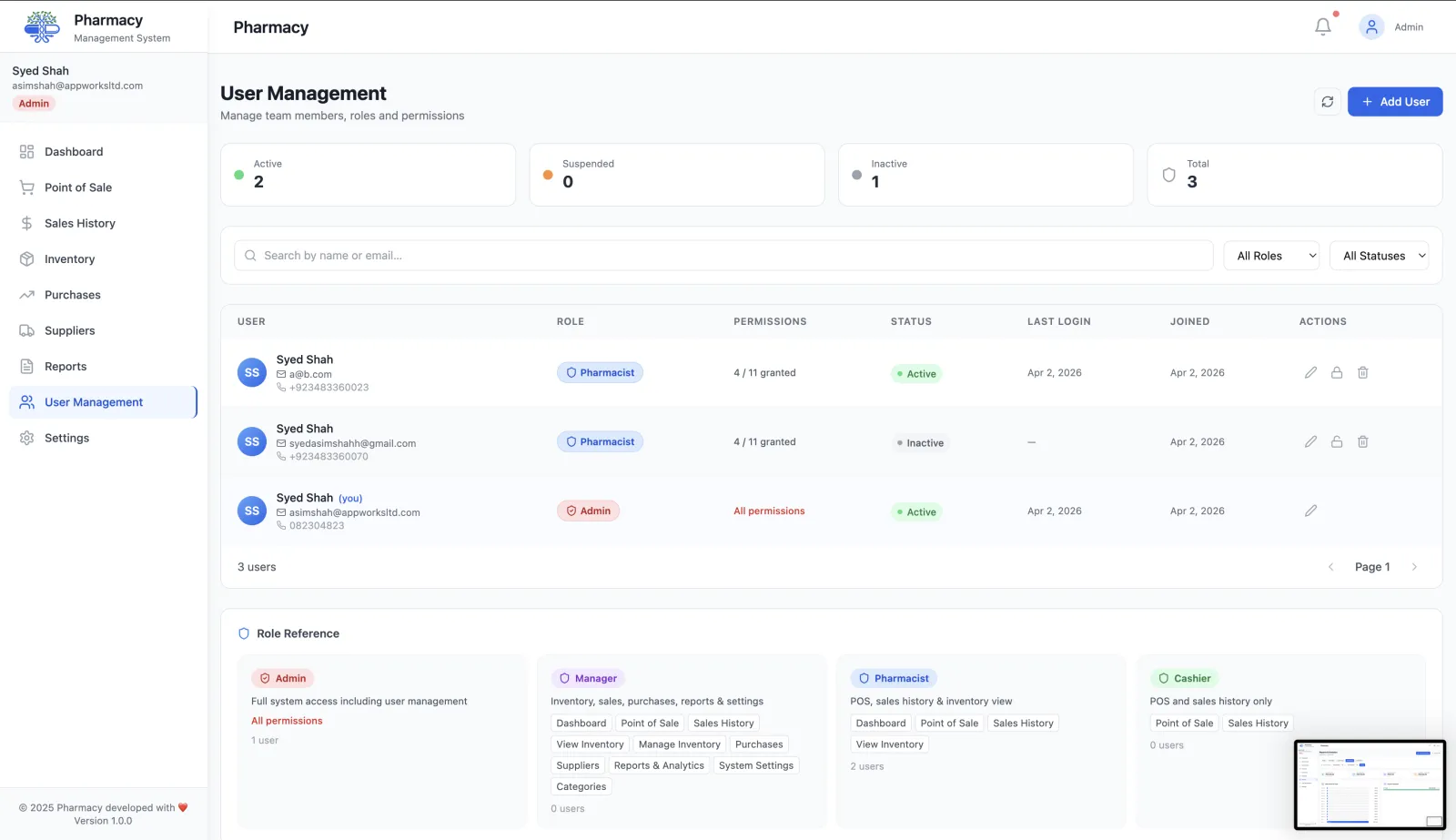This screenshot has width=1456, height=840.
Task: Click the Suspended users stat card
Action: pos(677,175)
